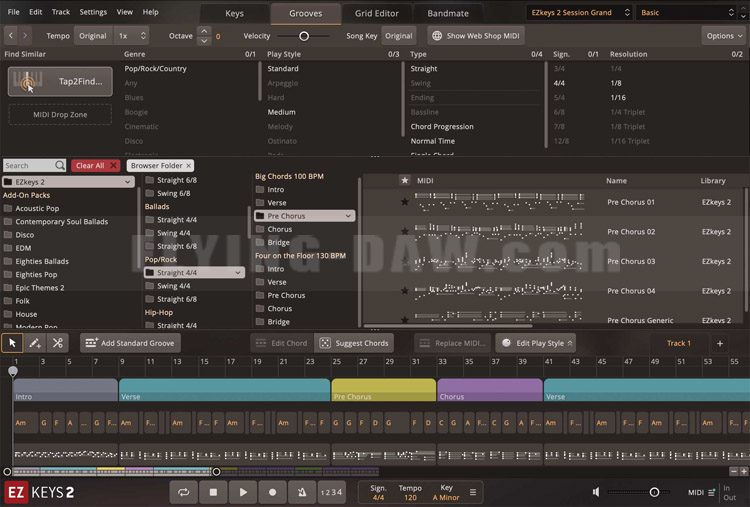Click the timeline overview range handle
Screen dimensions: 750x507
coord(216,472)
